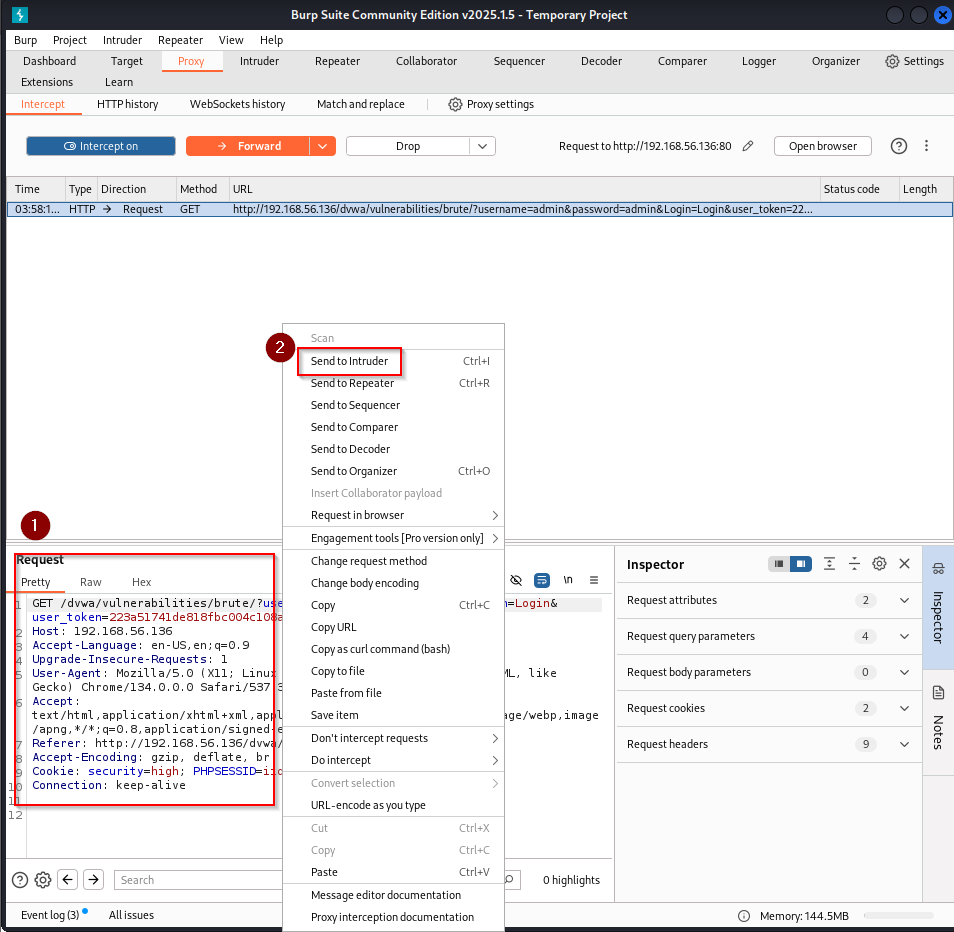Screen dimensions: 954x932
Task: Go to previous search match arrow
Action: (x=68, y=880)
